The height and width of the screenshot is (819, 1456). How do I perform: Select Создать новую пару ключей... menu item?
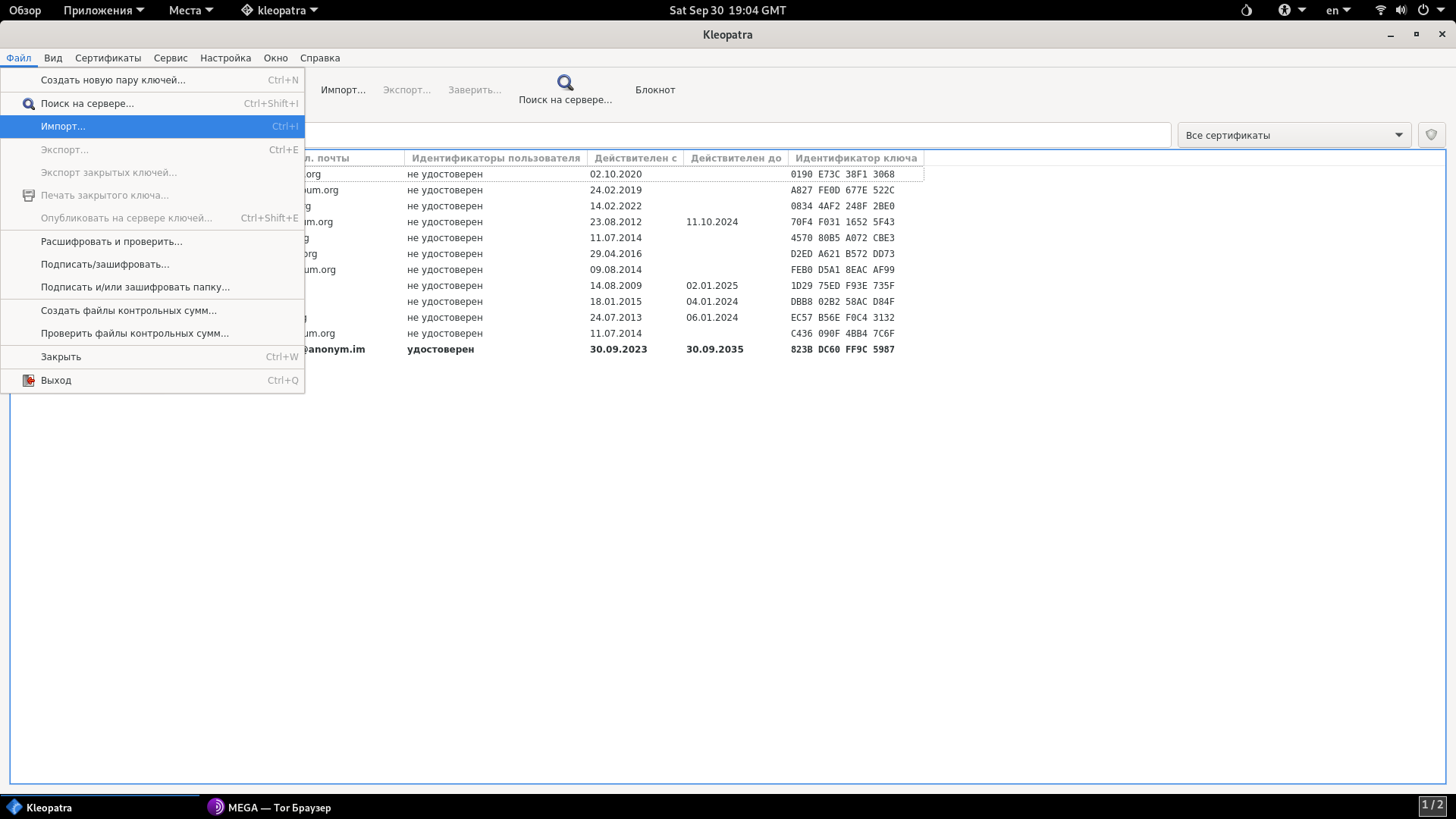point(113,80)
